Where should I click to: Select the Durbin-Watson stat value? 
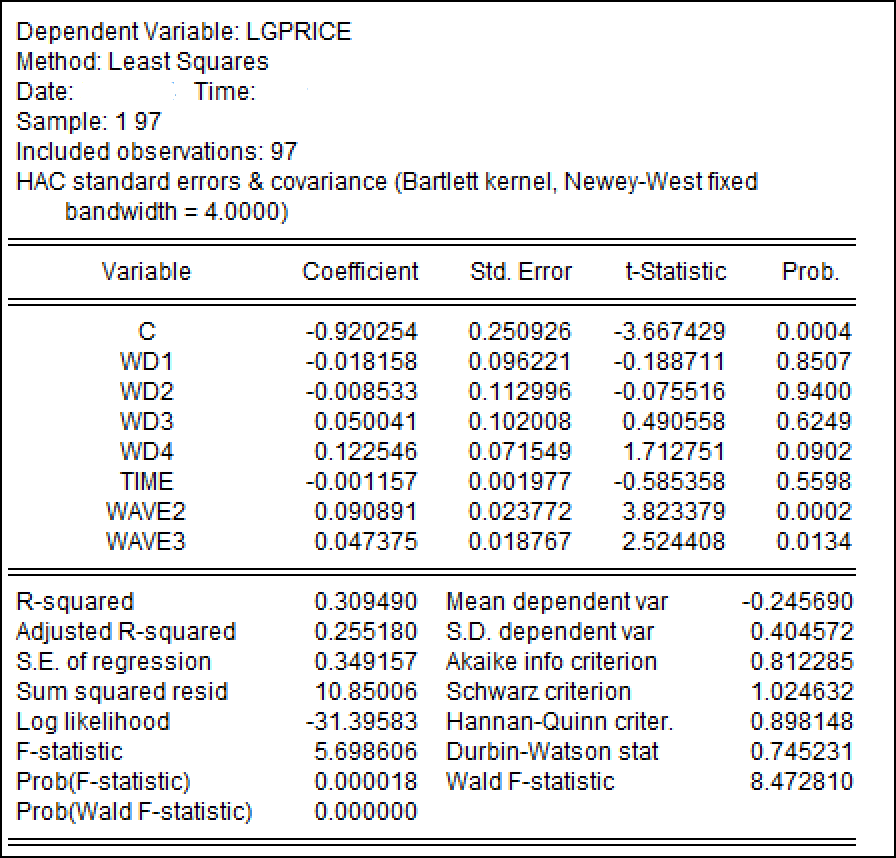(x=802, y=752)
